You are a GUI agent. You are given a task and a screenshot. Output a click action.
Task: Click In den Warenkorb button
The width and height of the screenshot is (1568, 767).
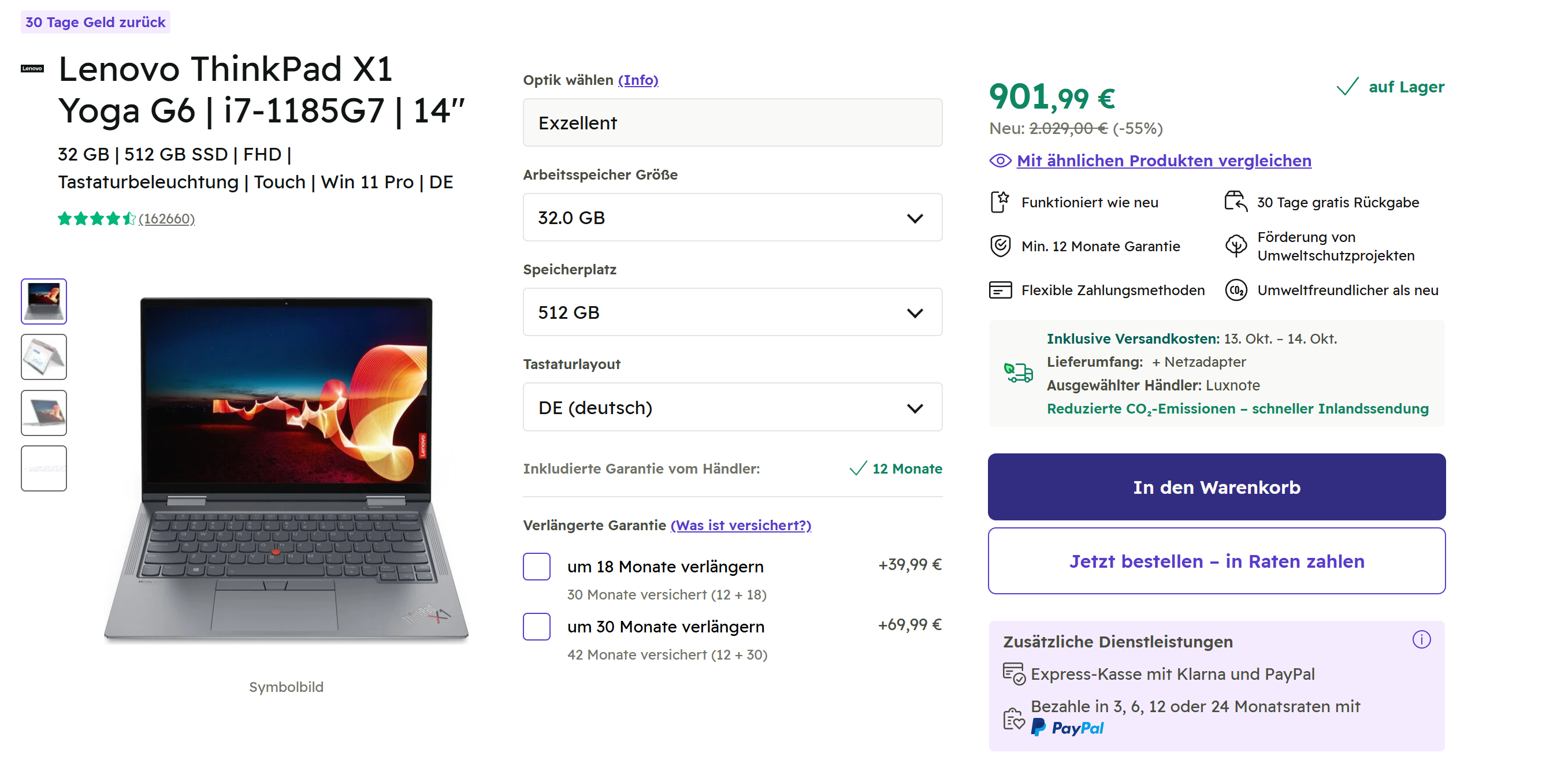(x=1216, y=487)
